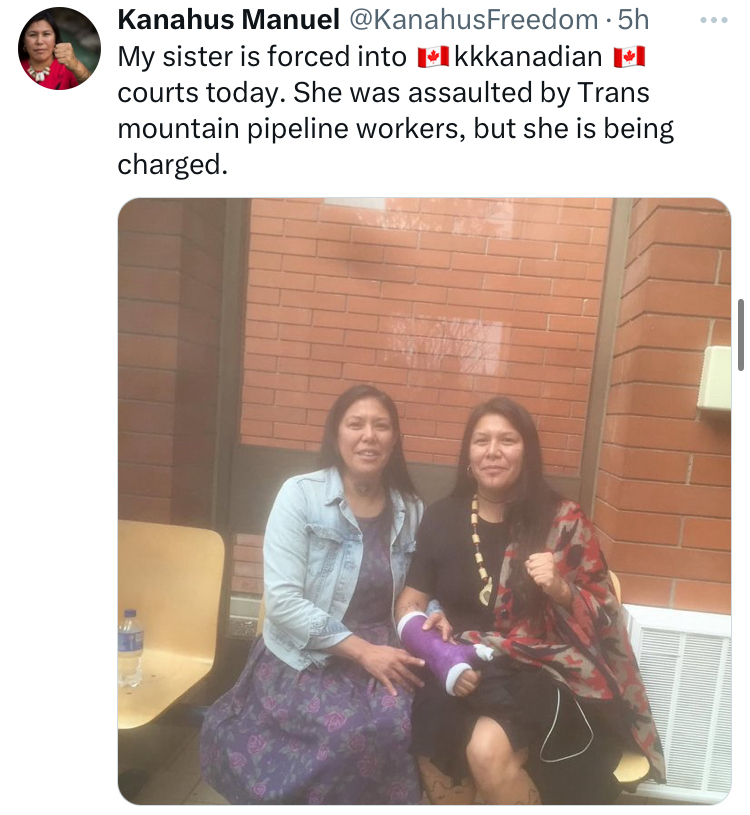The width and height of the screenshot is (750, 815).
Task: Click the water bottle in the photo
Action: [x=130, y=648]
